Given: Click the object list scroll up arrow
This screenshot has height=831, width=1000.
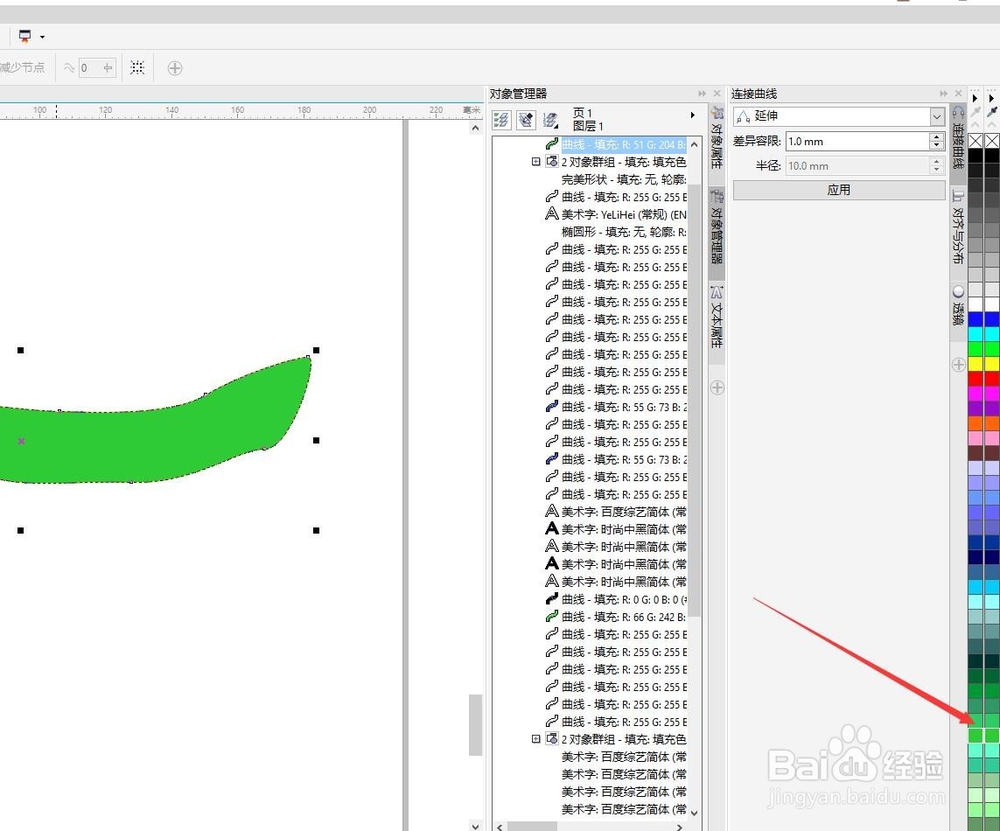Looking at the screenshot, I should (x=695, y=145).
